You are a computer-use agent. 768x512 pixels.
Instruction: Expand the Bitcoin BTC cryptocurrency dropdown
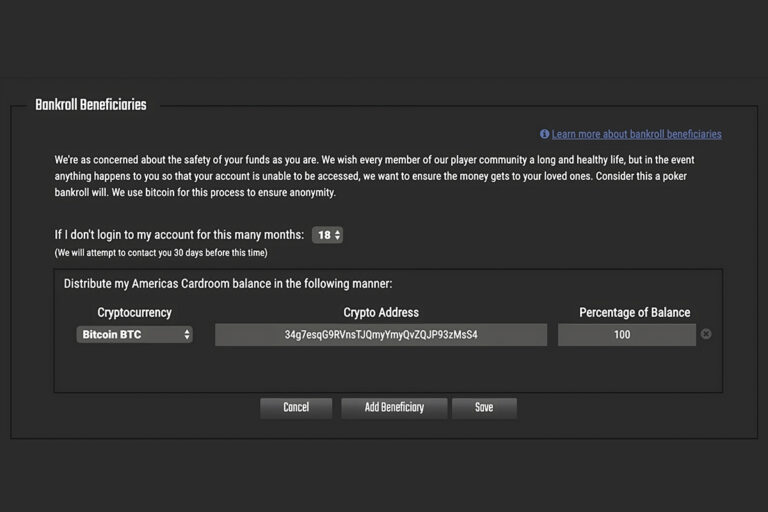coord(135,335)
